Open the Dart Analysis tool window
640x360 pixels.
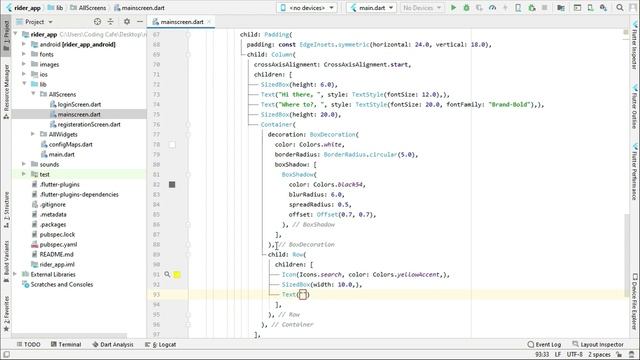click(x=113, y=344)
